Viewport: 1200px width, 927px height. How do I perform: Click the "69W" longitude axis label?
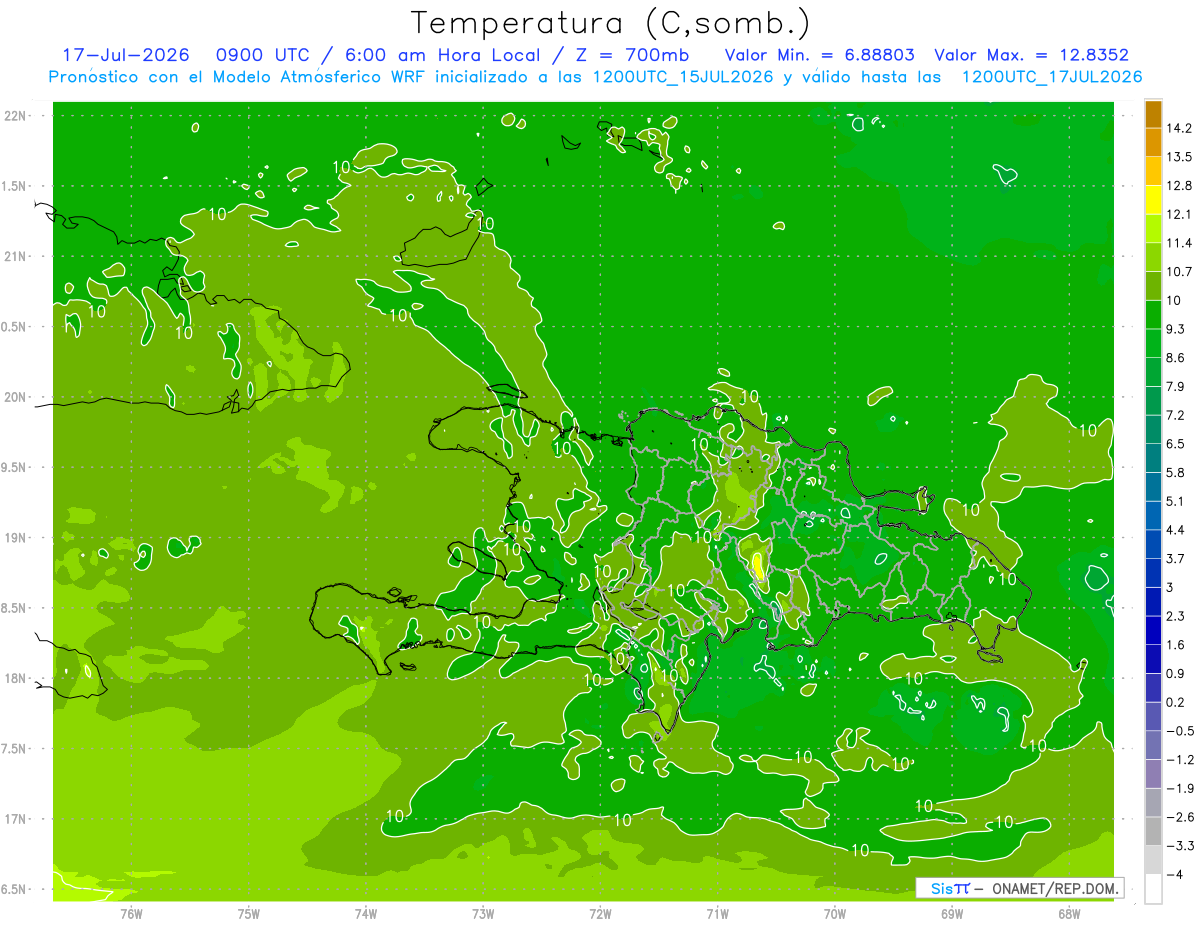[952, 913]
